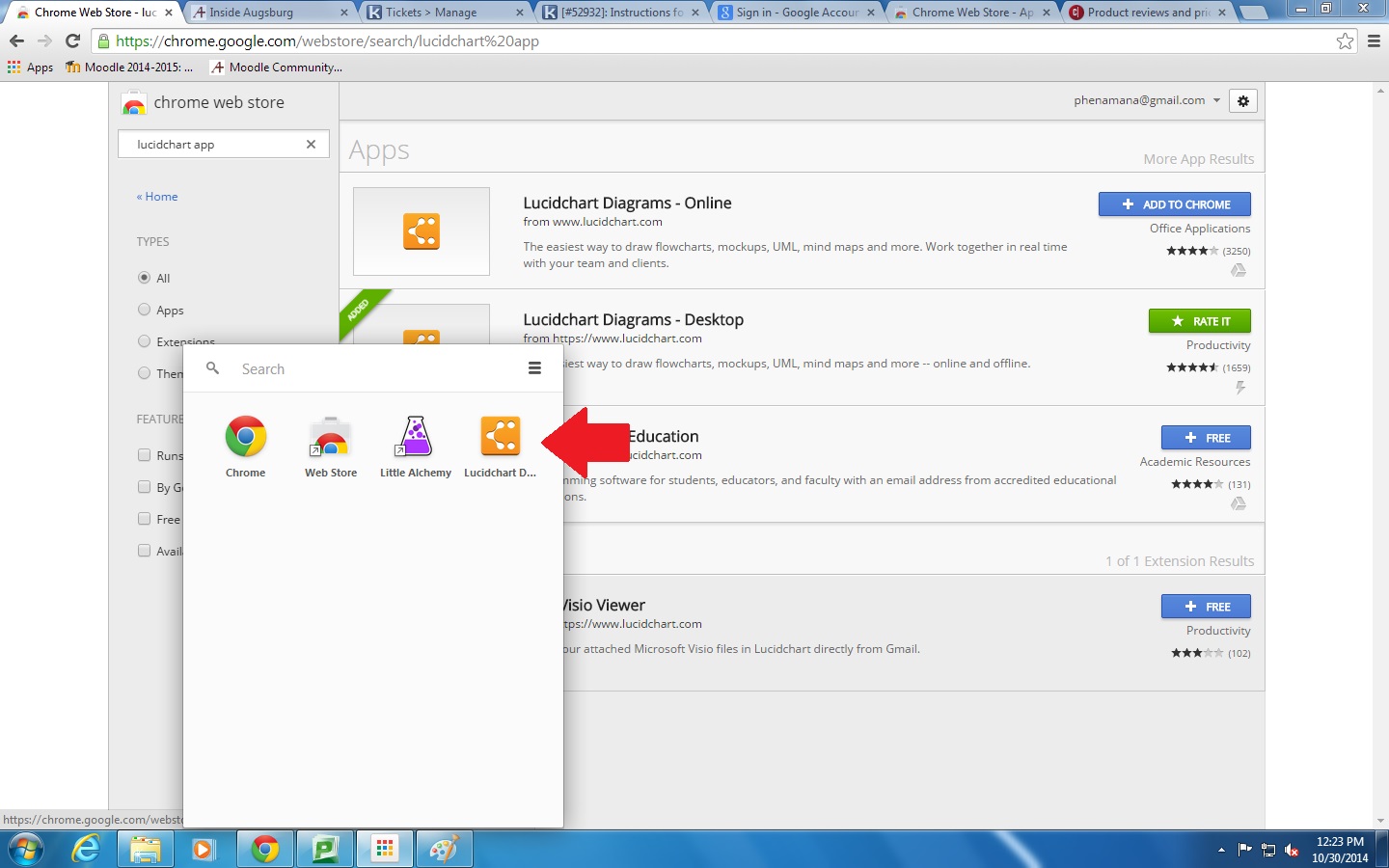Viewport: 1389px width, 868px height.
Task: Check the By Google feature box
Action: [144, 487]
